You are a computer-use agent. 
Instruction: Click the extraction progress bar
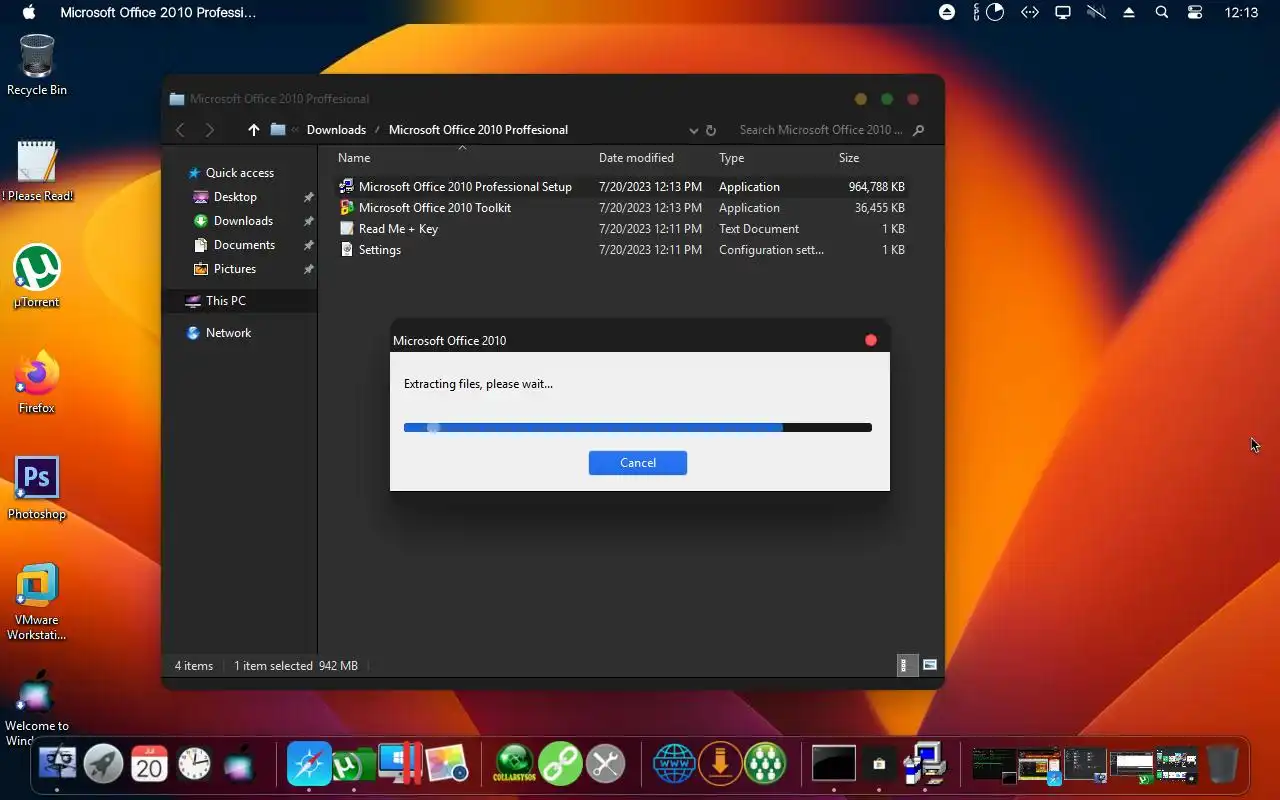[637, 428]
